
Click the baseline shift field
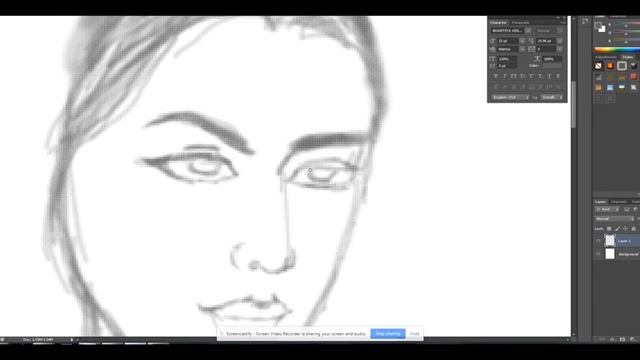tap(508, 66)
